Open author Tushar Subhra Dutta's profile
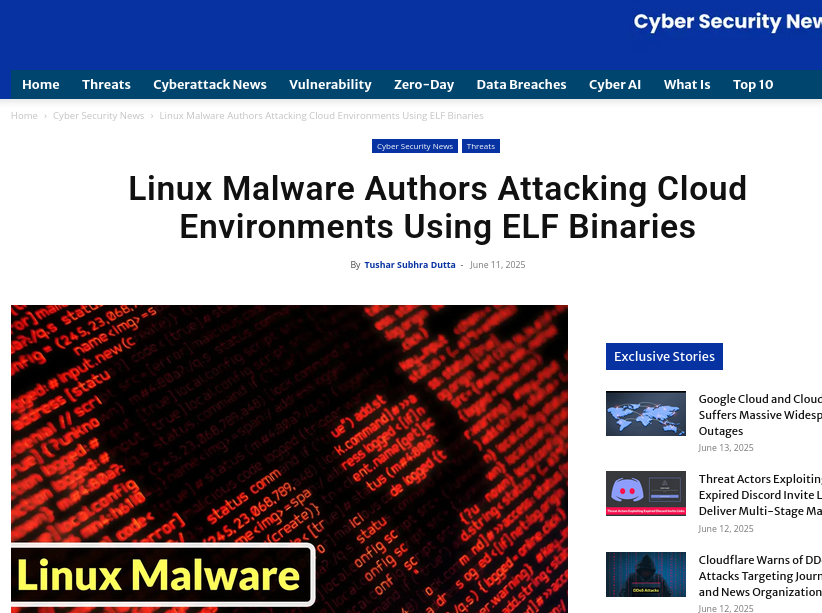The image size is (822, 613). 410,265
